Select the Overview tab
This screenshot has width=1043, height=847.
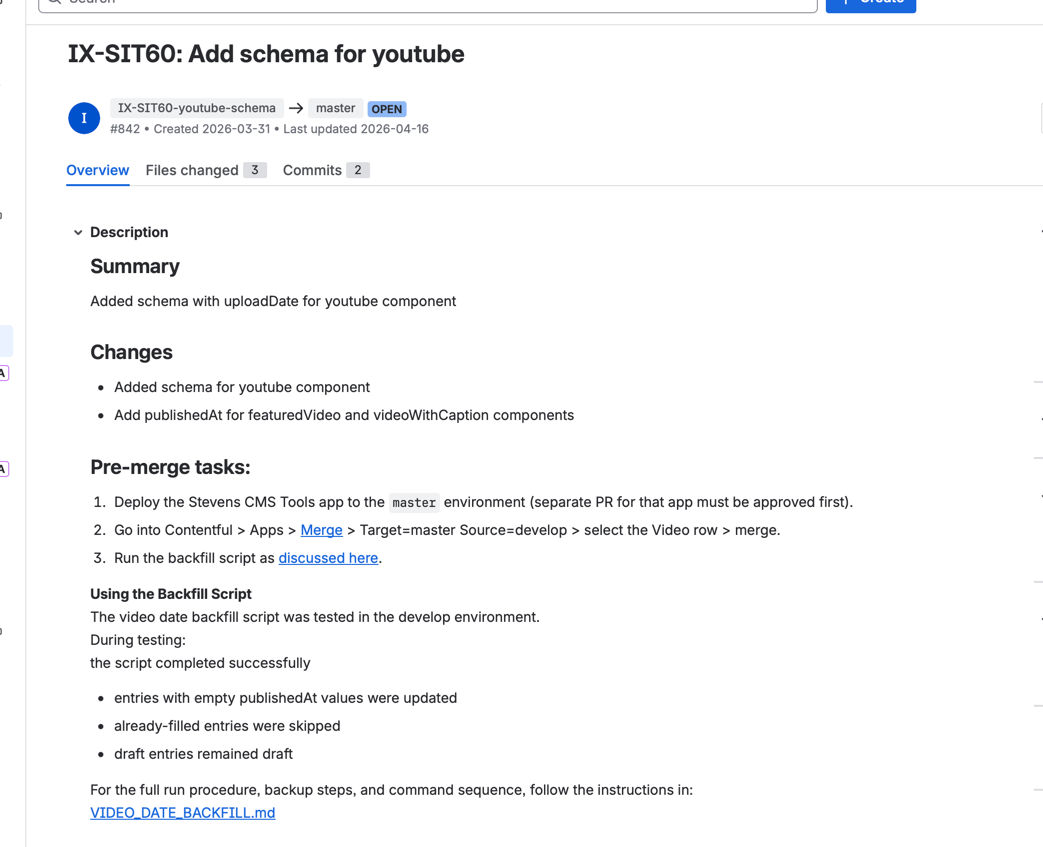click(x=97, y=170)
